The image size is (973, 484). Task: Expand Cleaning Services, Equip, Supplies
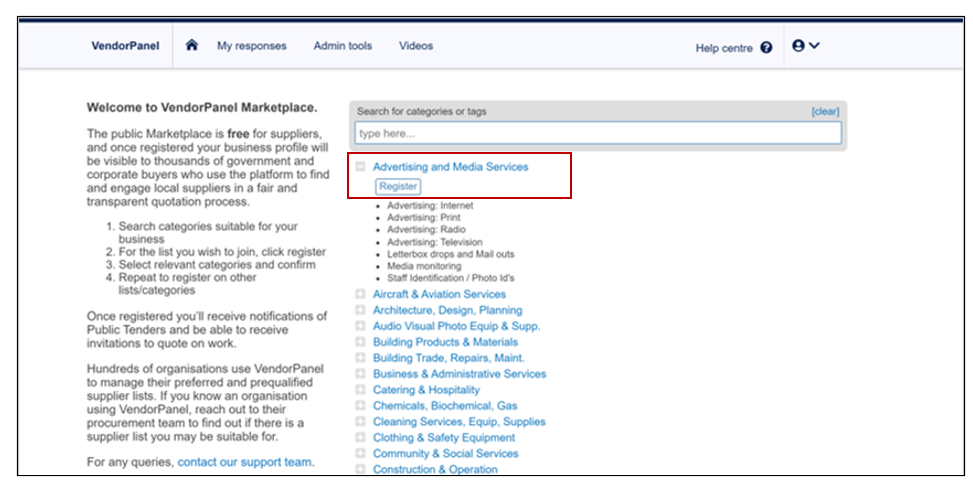coord(361,421)
